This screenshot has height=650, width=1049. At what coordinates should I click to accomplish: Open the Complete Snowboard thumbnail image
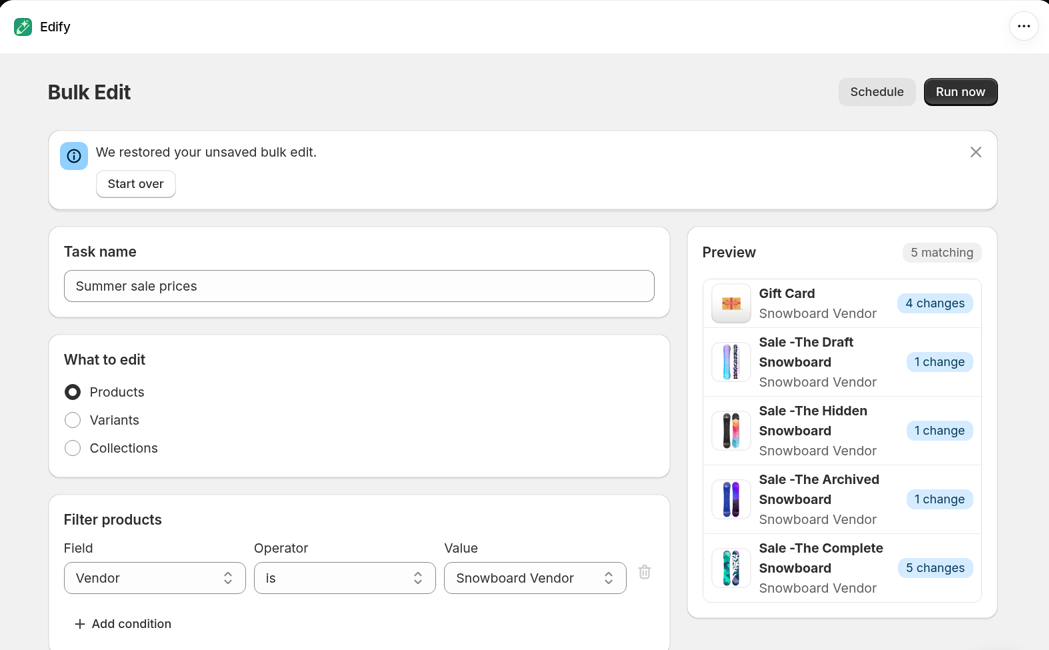coord(731,568)
